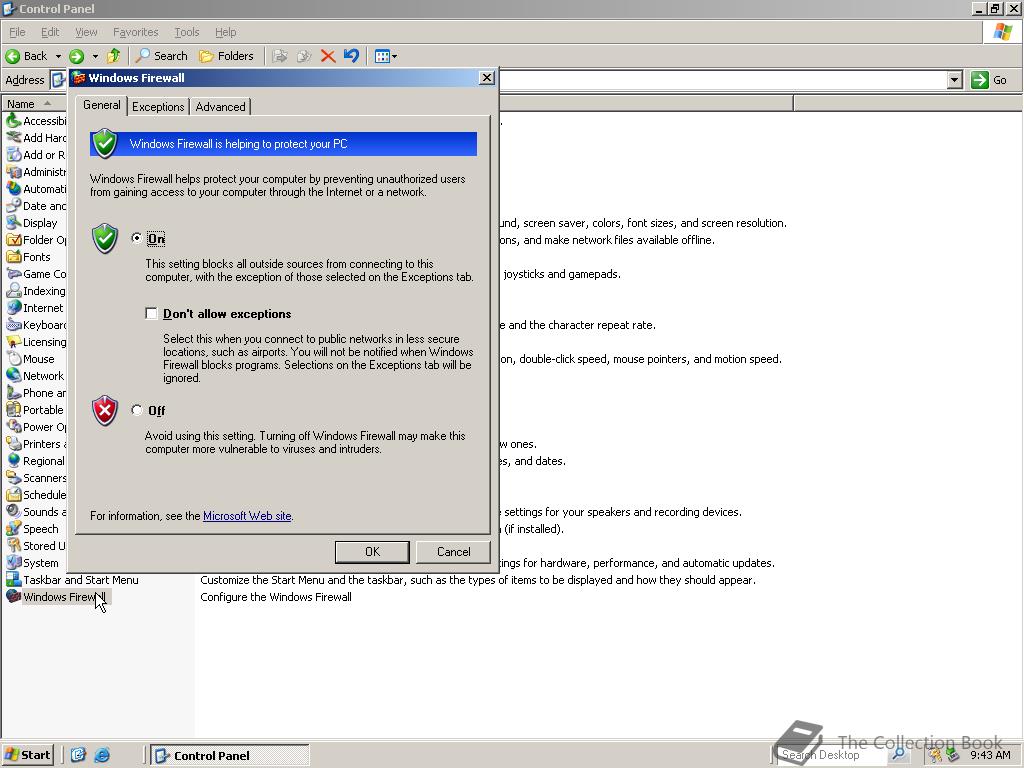Viewport: 1024px width, 768px height.
Task: Open the Microsoft Web site link
Action: click(247, 516)
